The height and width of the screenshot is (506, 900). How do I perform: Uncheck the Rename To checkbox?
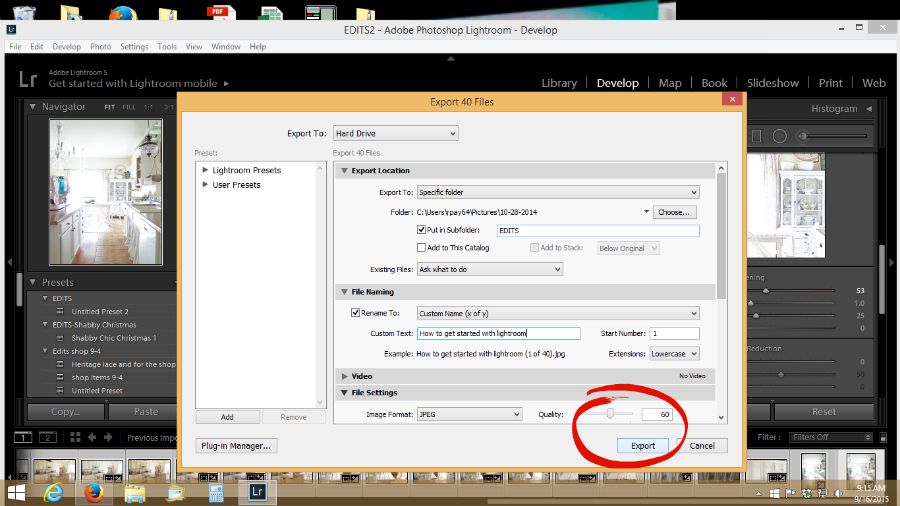pyautogui.click(x=355, y=313)
